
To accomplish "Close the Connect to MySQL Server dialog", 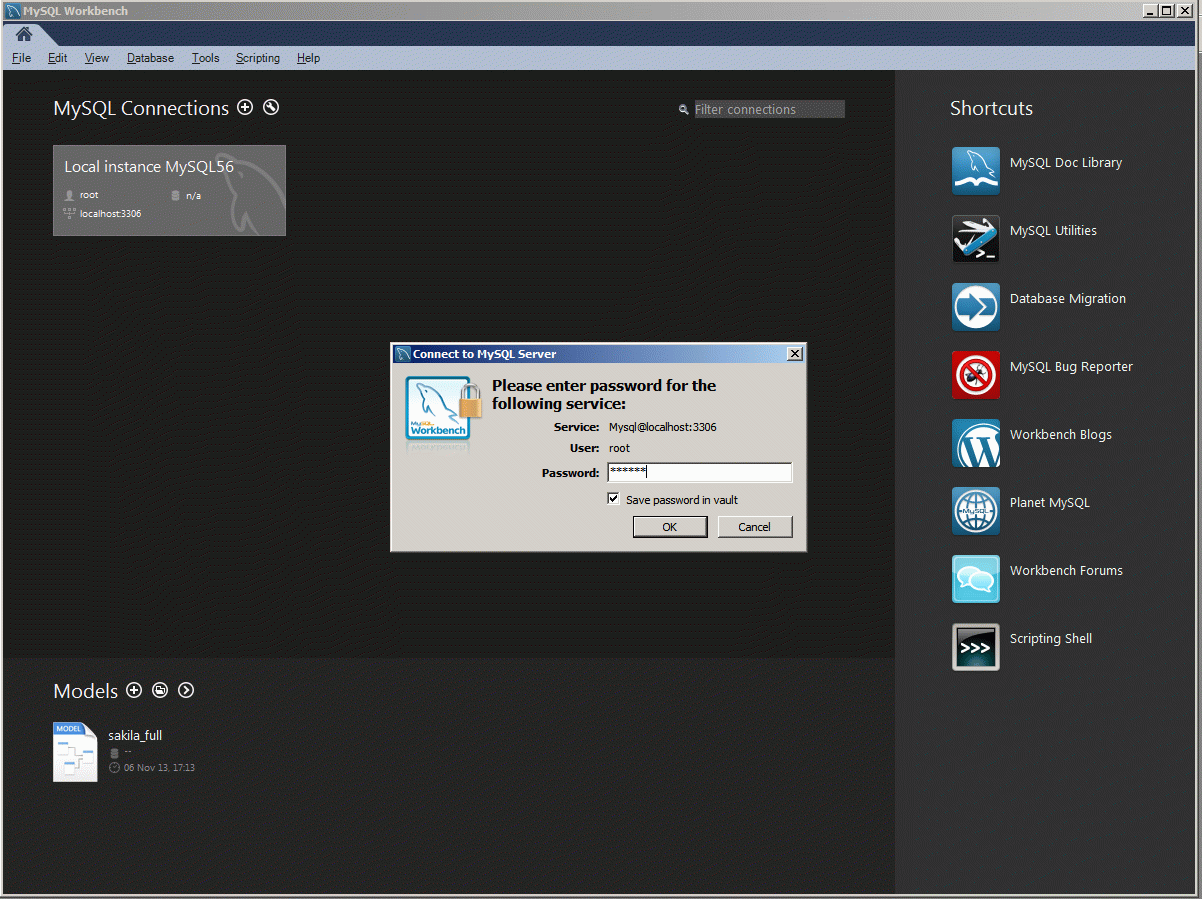I will pyautogui.click(x=794, y=354).
